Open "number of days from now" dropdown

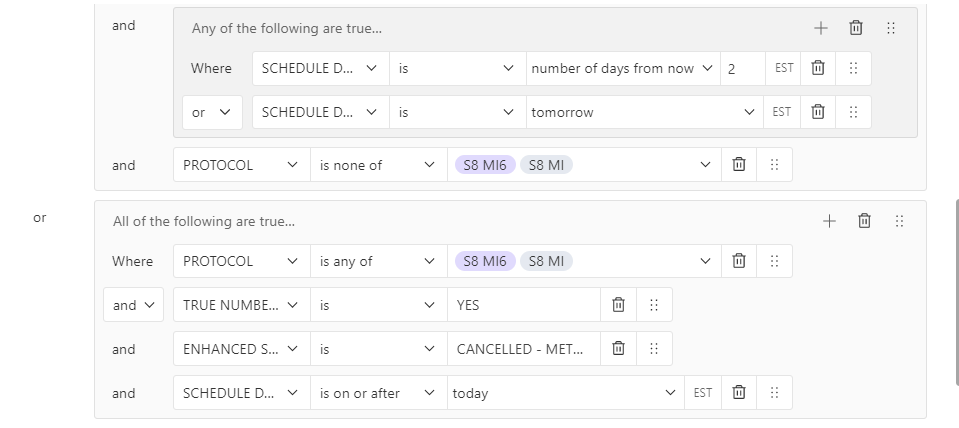623,68
